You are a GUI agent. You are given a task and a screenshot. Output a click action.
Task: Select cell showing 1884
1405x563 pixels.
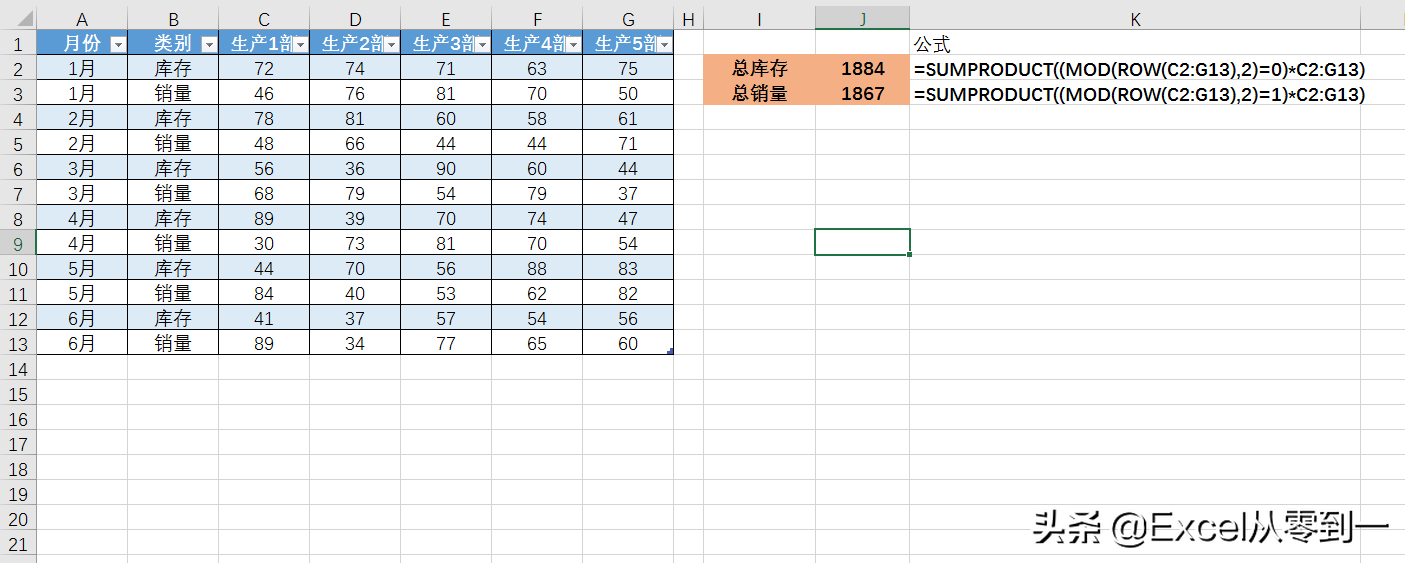coord(862,69)
